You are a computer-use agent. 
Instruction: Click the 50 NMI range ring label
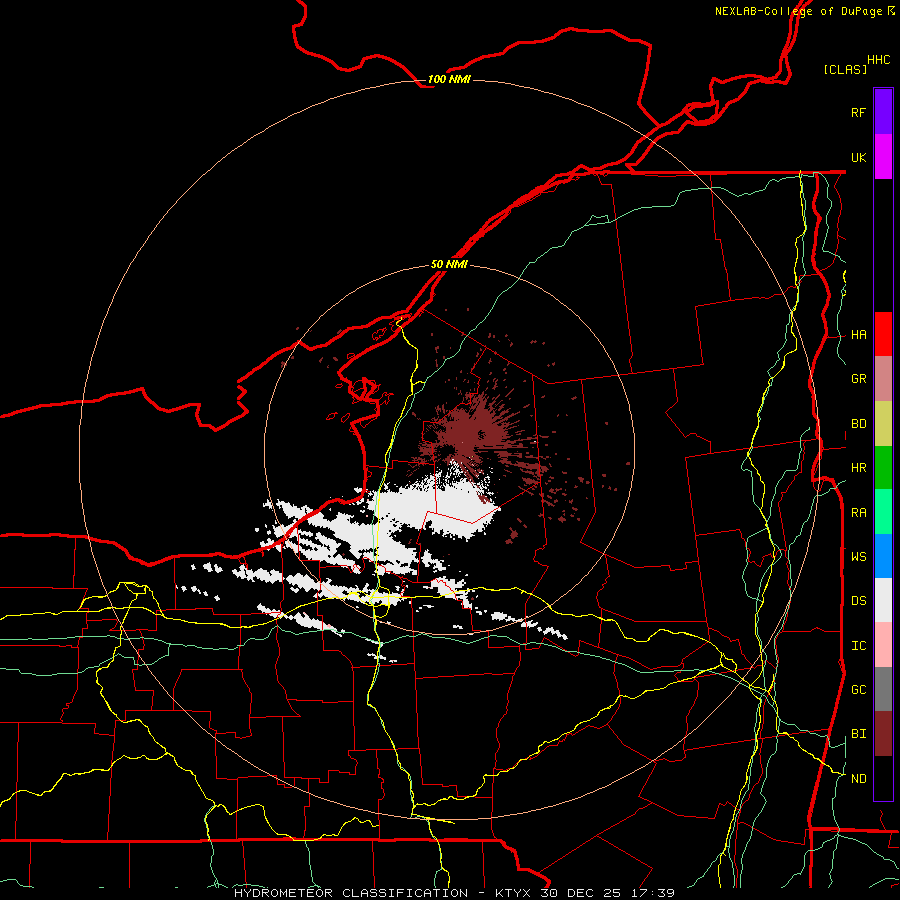coord(449,264)
